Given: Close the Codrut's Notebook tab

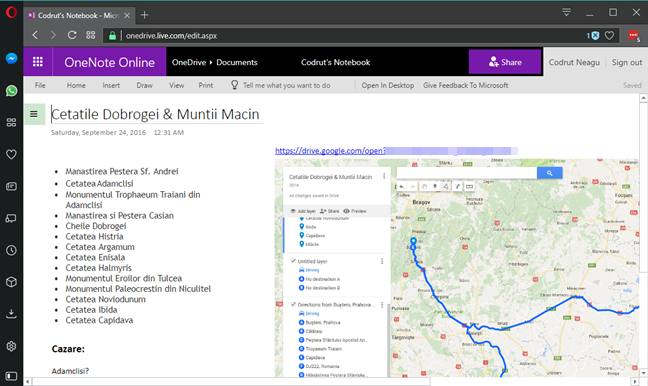Looking at the screenshot, I should (x=127, y=15).
